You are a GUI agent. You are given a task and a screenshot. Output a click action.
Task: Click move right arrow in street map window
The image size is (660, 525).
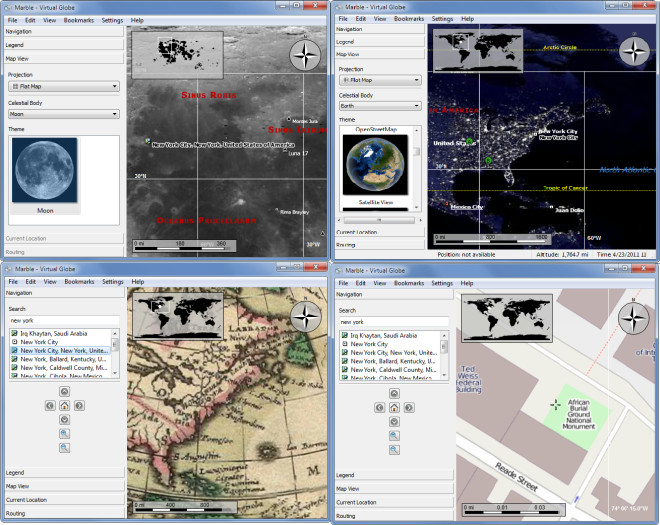(x=409, y=408)
